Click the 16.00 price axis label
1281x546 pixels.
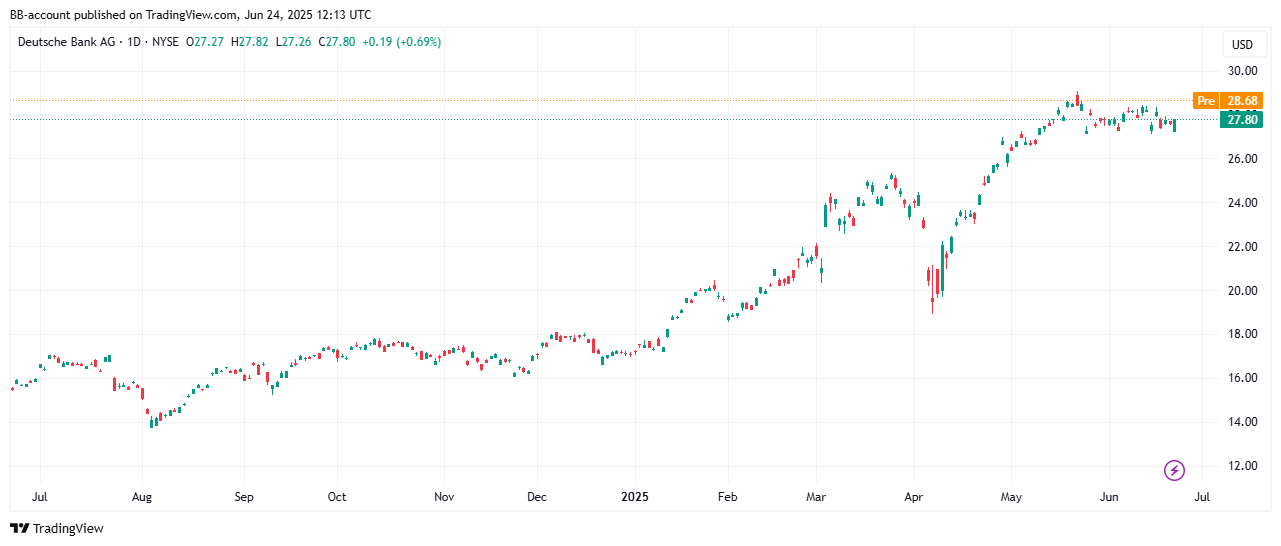click(1243, 378)
